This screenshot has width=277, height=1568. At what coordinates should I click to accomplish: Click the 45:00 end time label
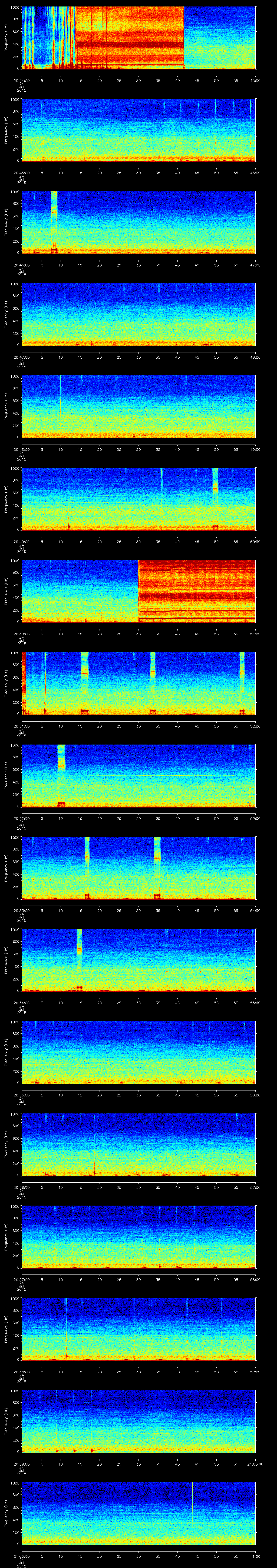pos(256,80)
